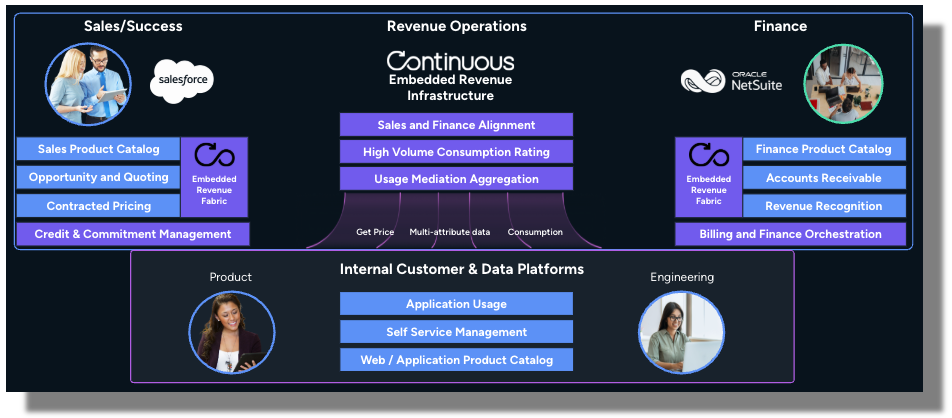The image size is (952, 418).
Task: Click the Multi-attribute data flow label
Action: click(449, 232)
